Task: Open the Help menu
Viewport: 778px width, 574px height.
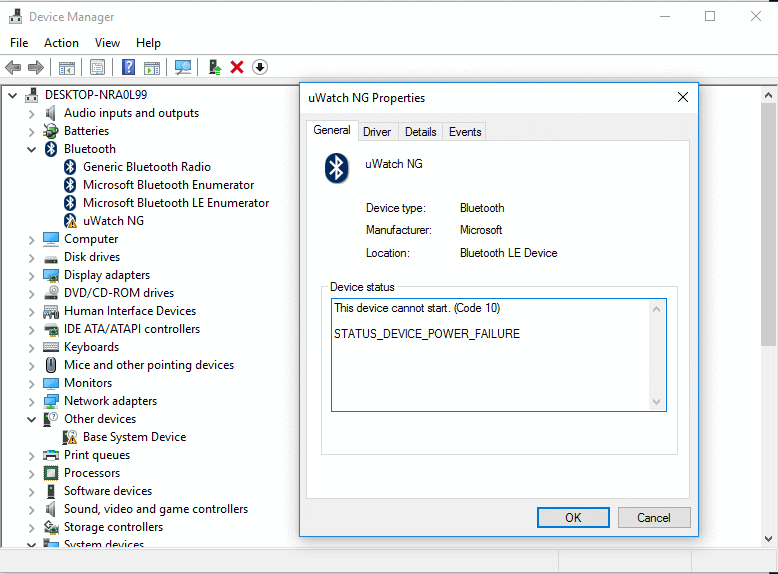Action: pos(148,43)
